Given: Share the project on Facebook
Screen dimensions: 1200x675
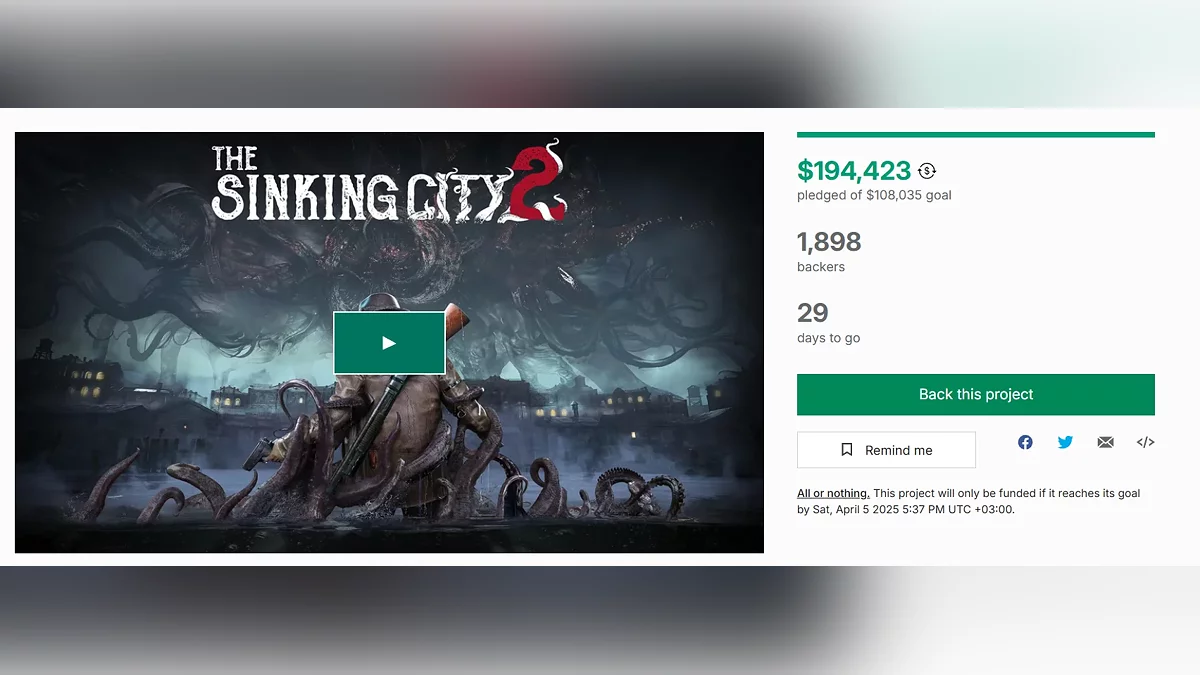Looking at the screenshot, I should pyautogui.click(x=1025, y=442).
